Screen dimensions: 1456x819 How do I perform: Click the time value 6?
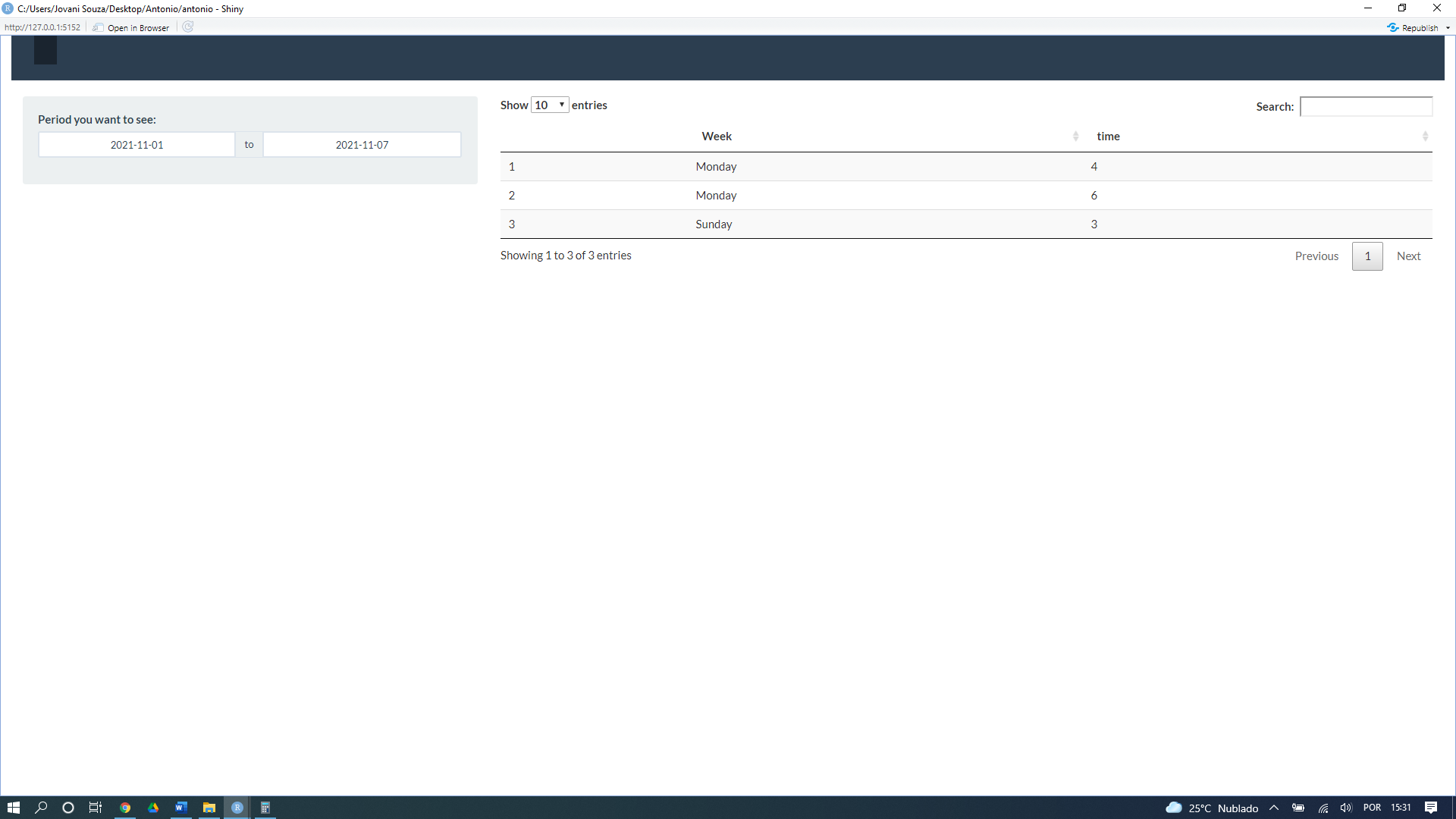(1094, 196)
